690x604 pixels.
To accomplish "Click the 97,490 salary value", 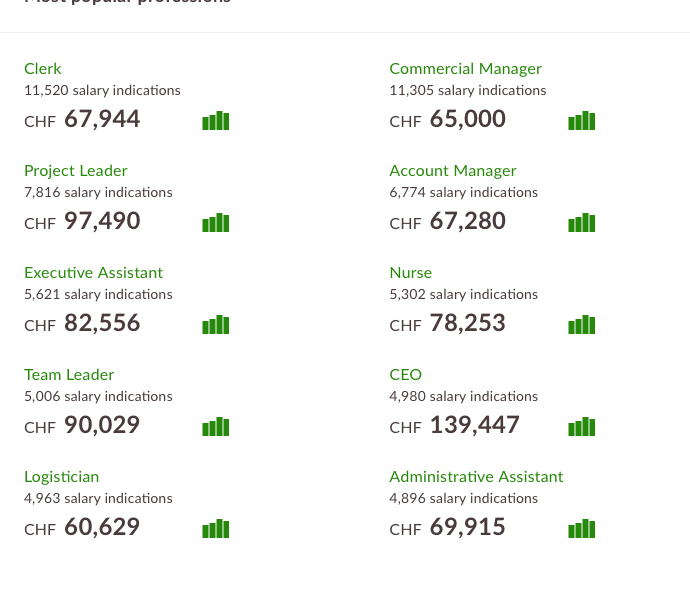I will (102, 221).
